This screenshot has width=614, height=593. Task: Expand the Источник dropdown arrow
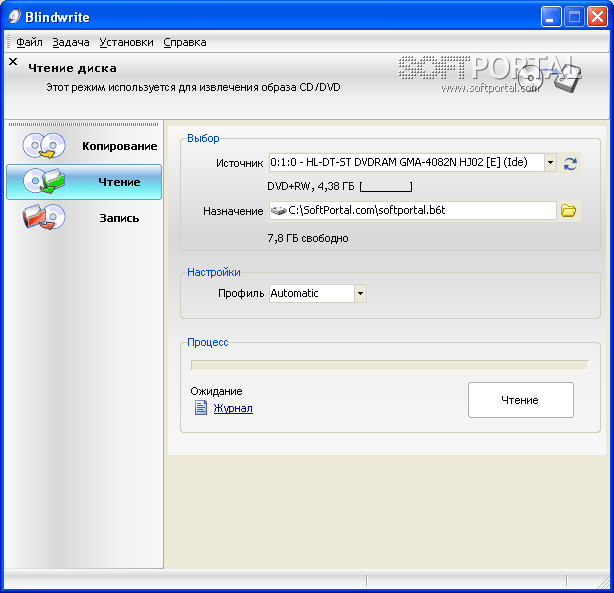(550, 162)
